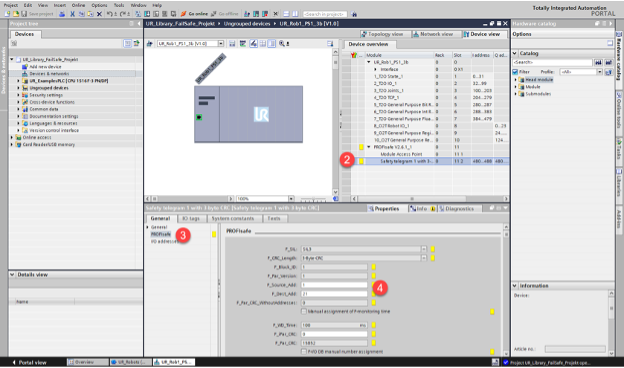Click the zoom magnifier icon in device view

[282, 44]
